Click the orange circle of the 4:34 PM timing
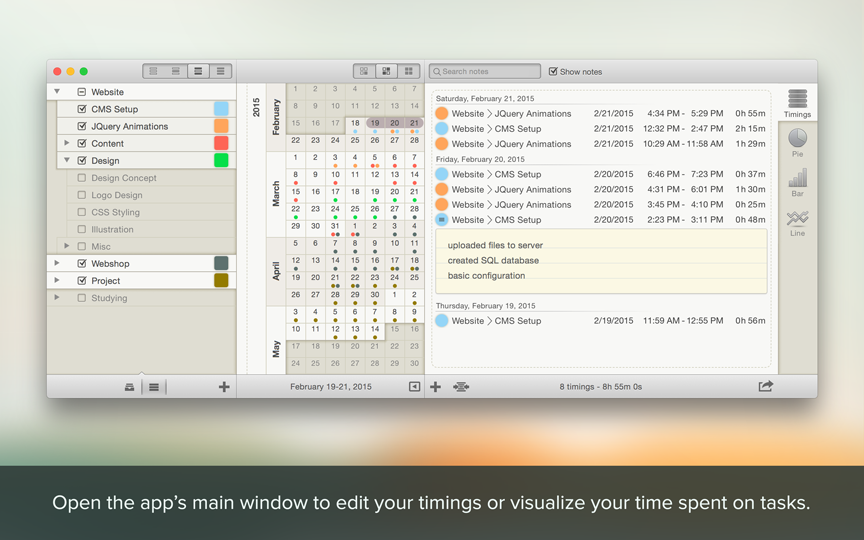This screenshot has width=864, height=540. point(441,114)
